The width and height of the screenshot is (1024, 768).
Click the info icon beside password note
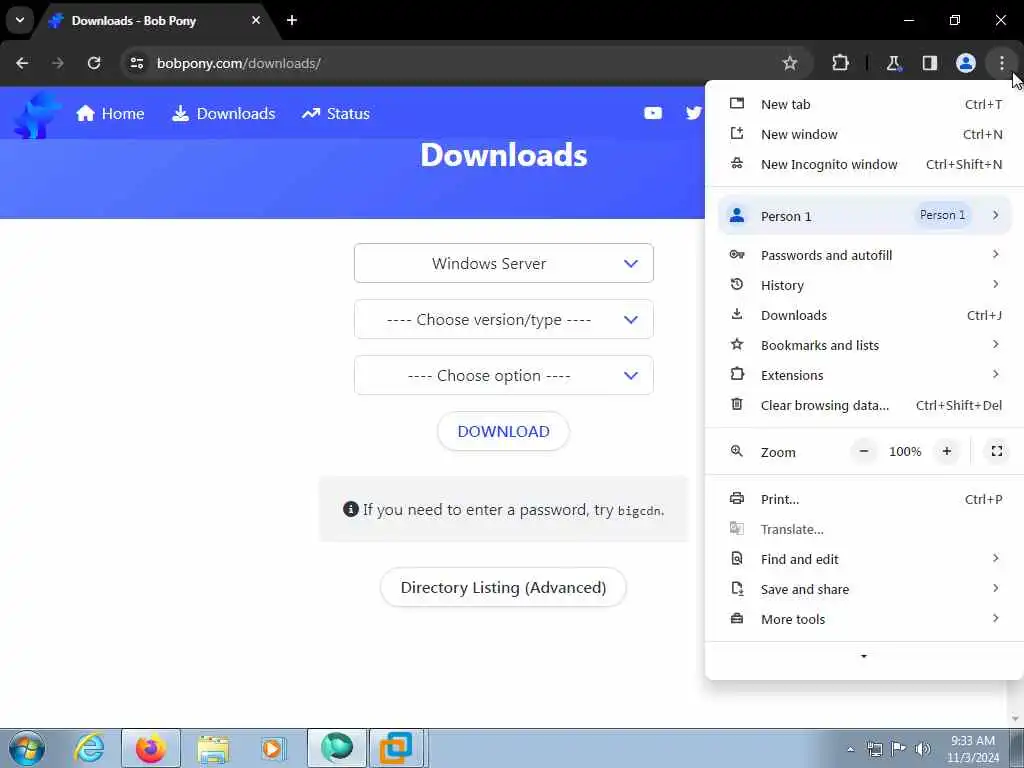click(351, 509)
